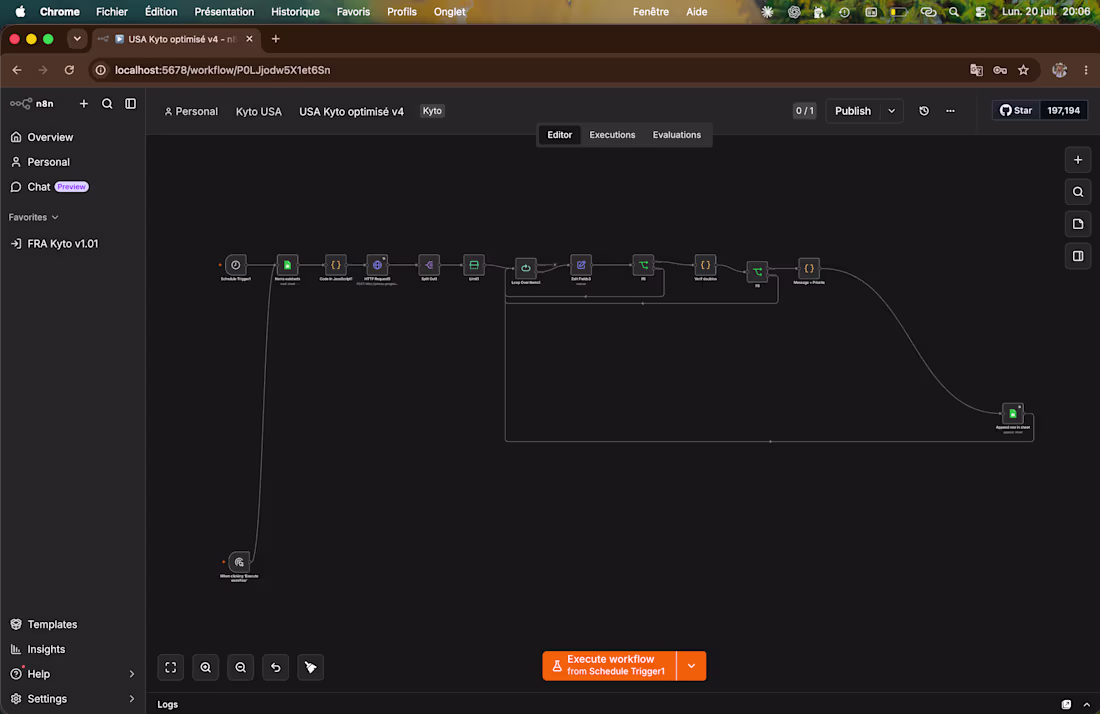The width and height of the screenshot is (1100, 714).
Task: Click the fit-to-view canvas button
Action: click(170, 668)
